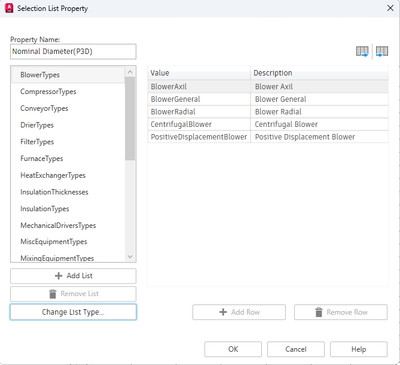Close the Selection List Property dialog
The width and height of the screenshot is (400, 365).
point(390,8)
